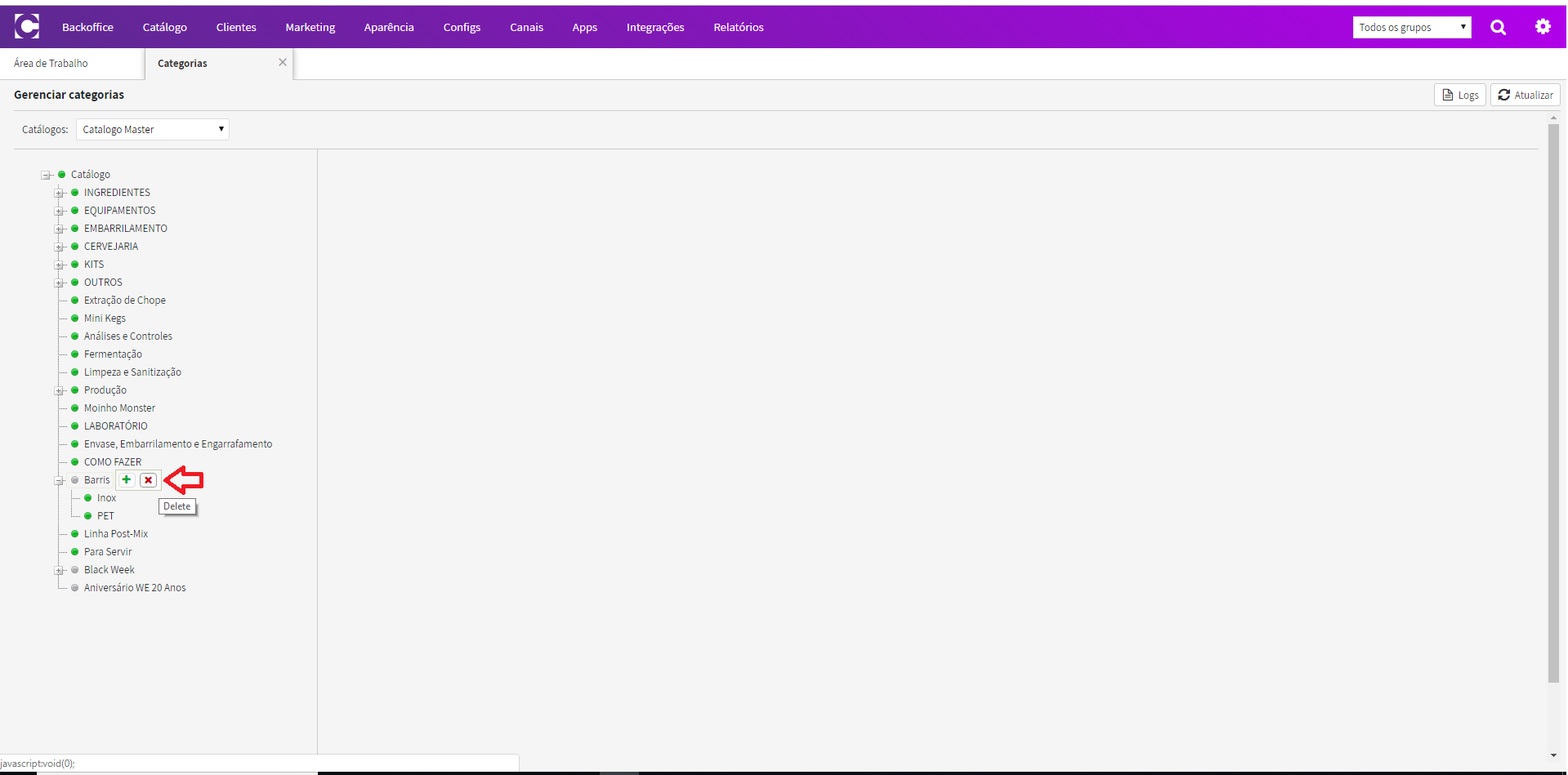Click the vertical scrollbar thumb

tap(1553, 403)
